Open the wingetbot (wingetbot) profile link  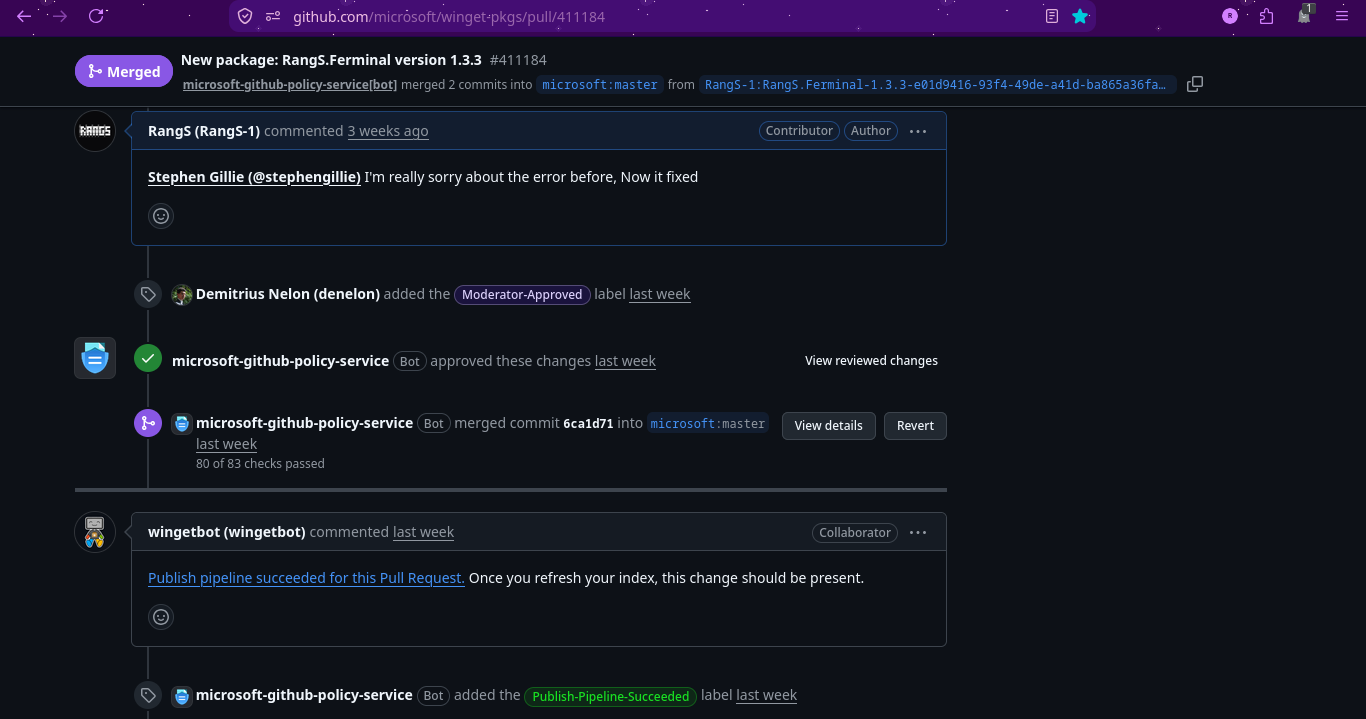227,532
